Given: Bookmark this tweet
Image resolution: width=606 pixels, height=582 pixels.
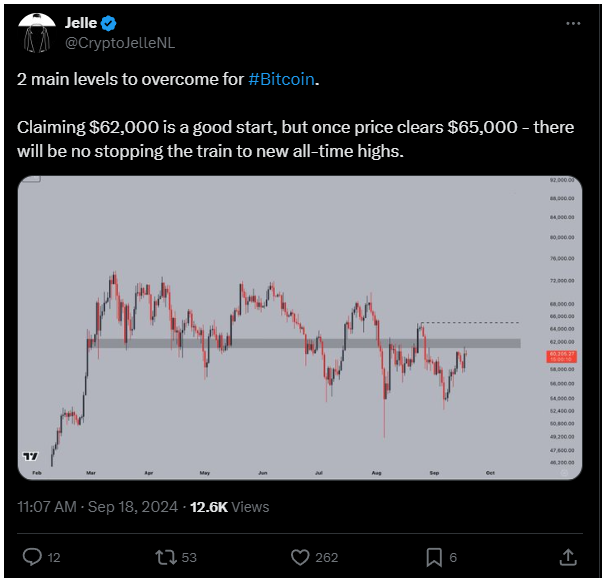Looking at the screenshot, I should [x=434, y=557].
